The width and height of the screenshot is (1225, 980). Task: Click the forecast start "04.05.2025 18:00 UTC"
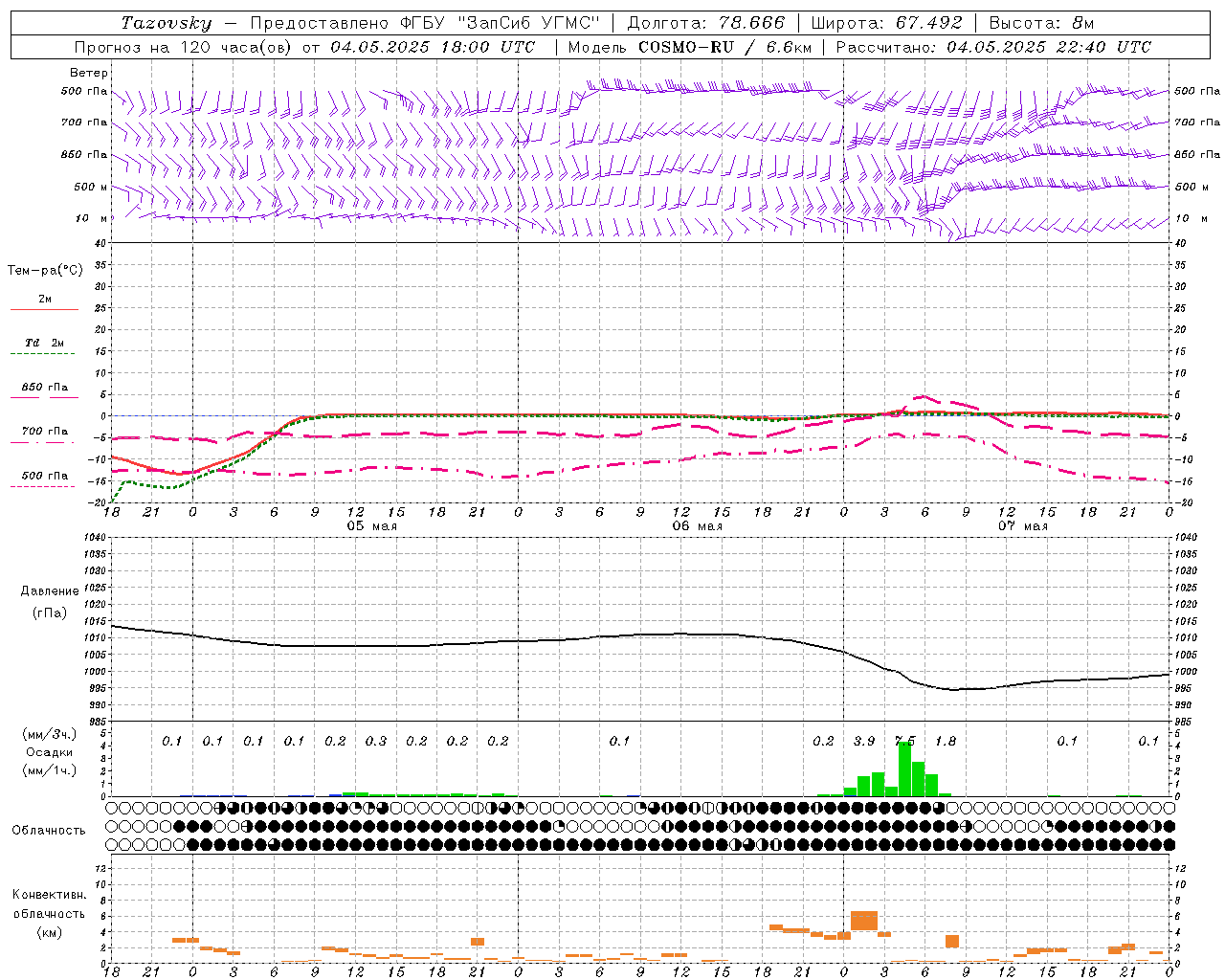[x=433, y=47]
